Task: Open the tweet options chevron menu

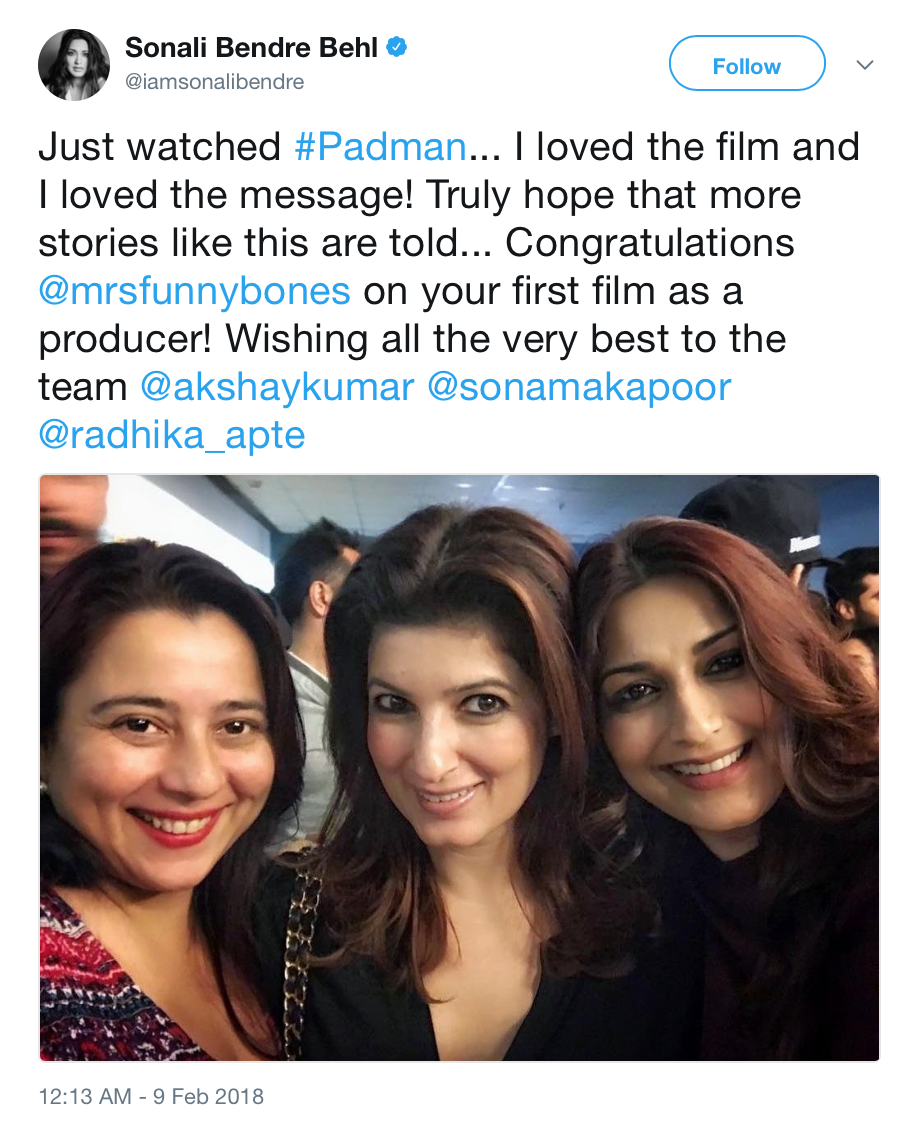Action: point(865,65)
